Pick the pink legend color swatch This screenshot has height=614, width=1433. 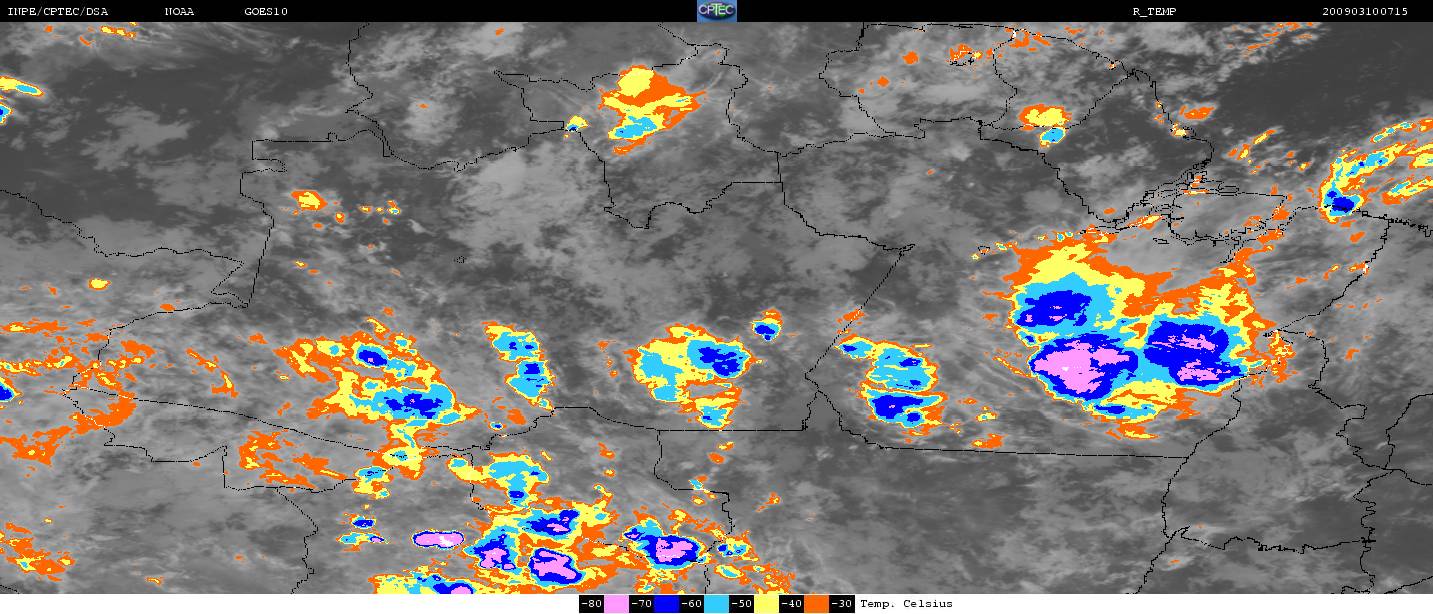tap(616, 604)
